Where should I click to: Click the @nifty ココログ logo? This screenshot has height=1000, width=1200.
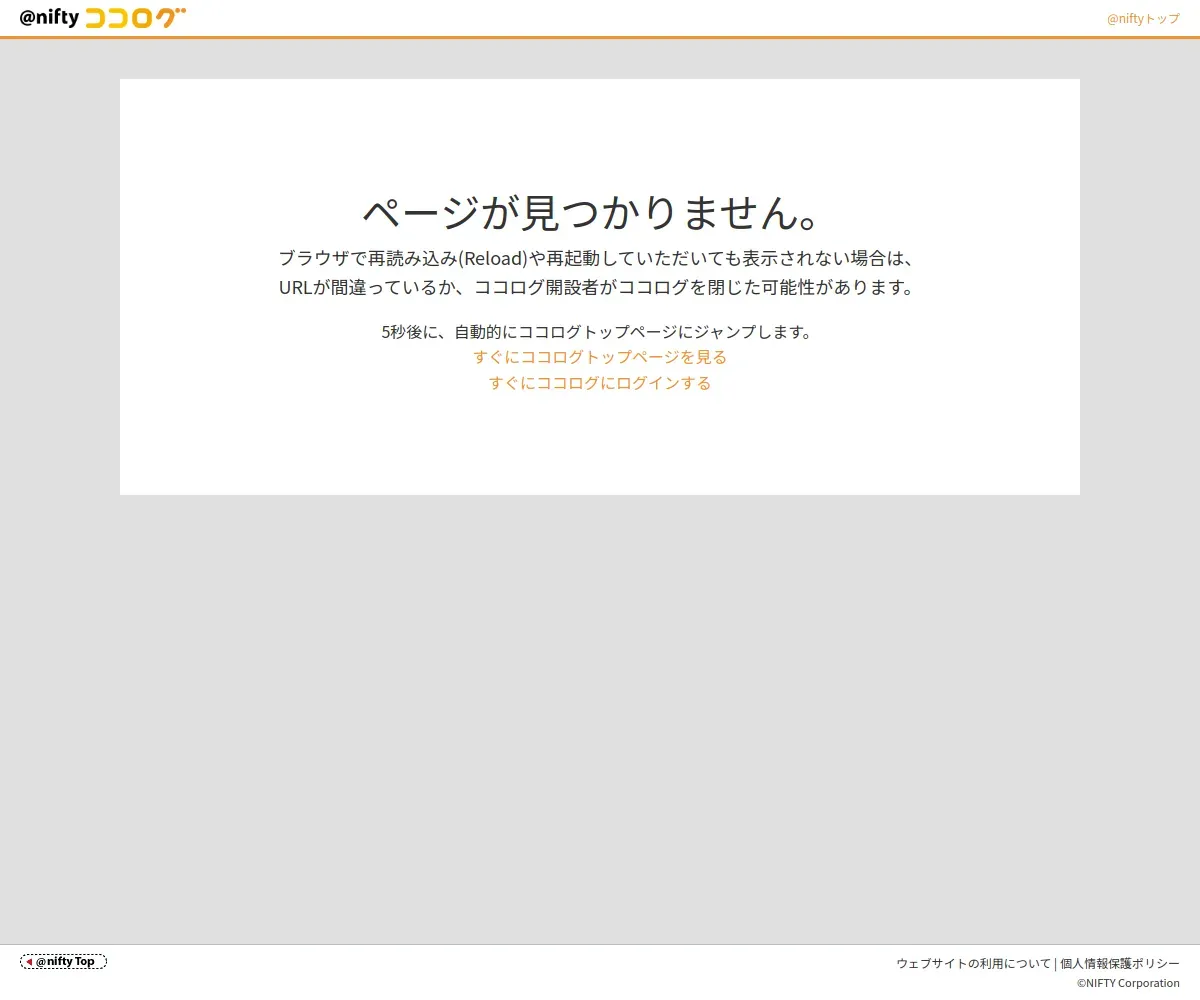[x=103, y=17]
